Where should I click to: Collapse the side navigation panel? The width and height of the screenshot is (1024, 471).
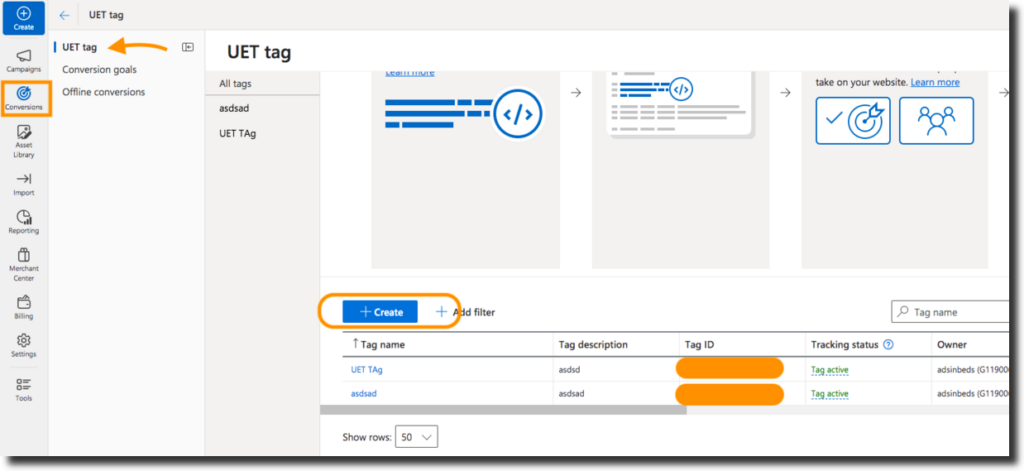click(187, 47)
